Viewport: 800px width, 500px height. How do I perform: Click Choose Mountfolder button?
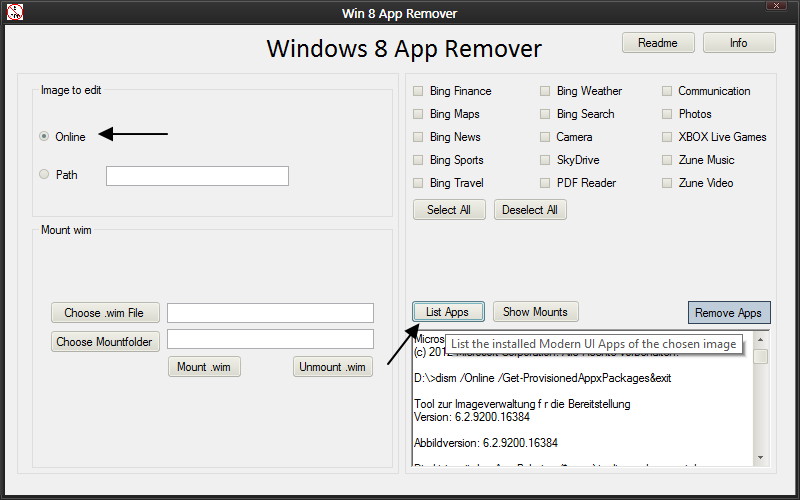click(x=105, y=342)
